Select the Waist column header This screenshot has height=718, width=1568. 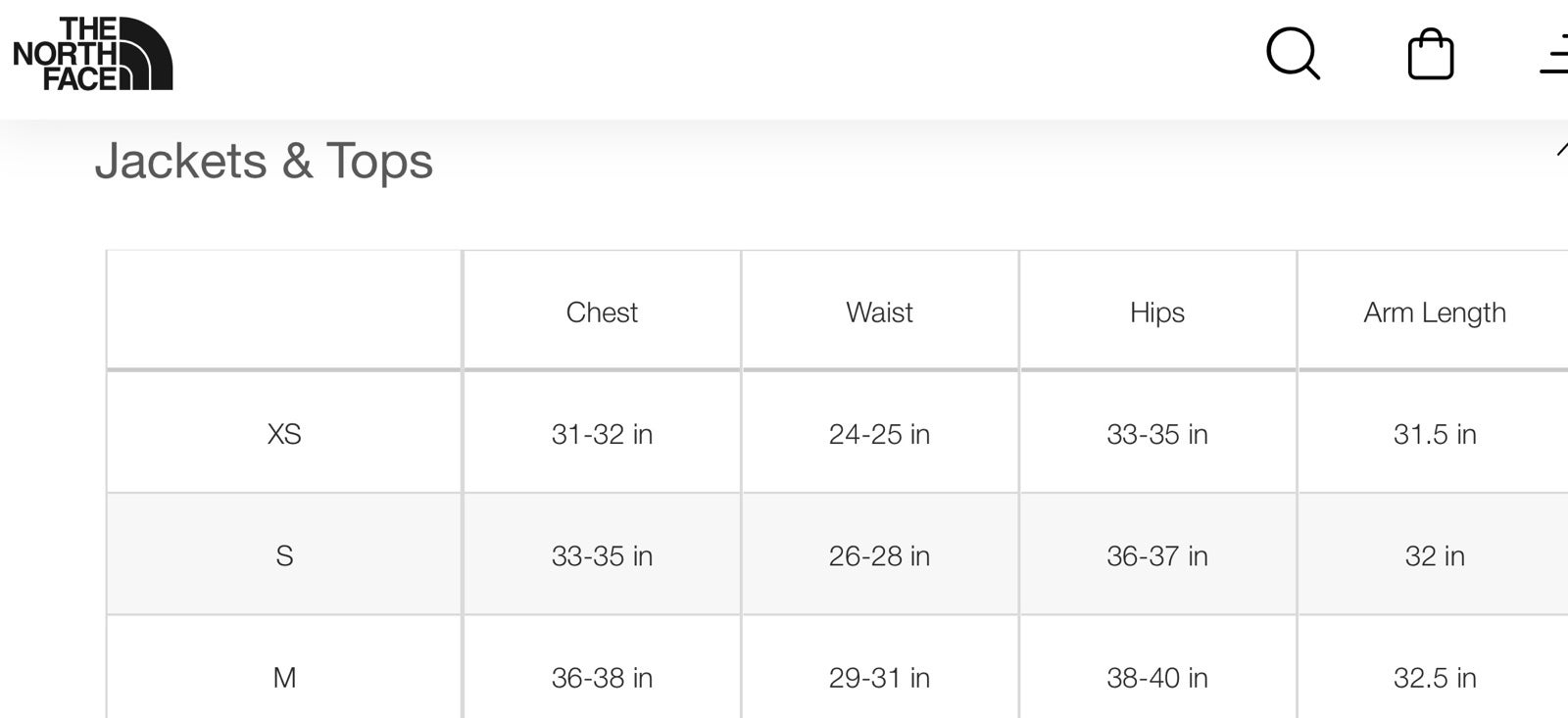pos(879,312)
